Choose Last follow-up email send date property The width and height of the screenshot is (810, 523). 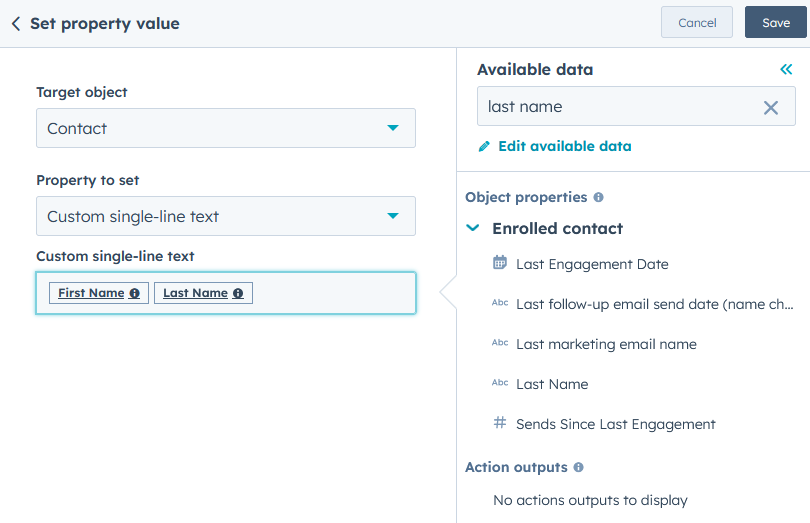tap(655, 304)
